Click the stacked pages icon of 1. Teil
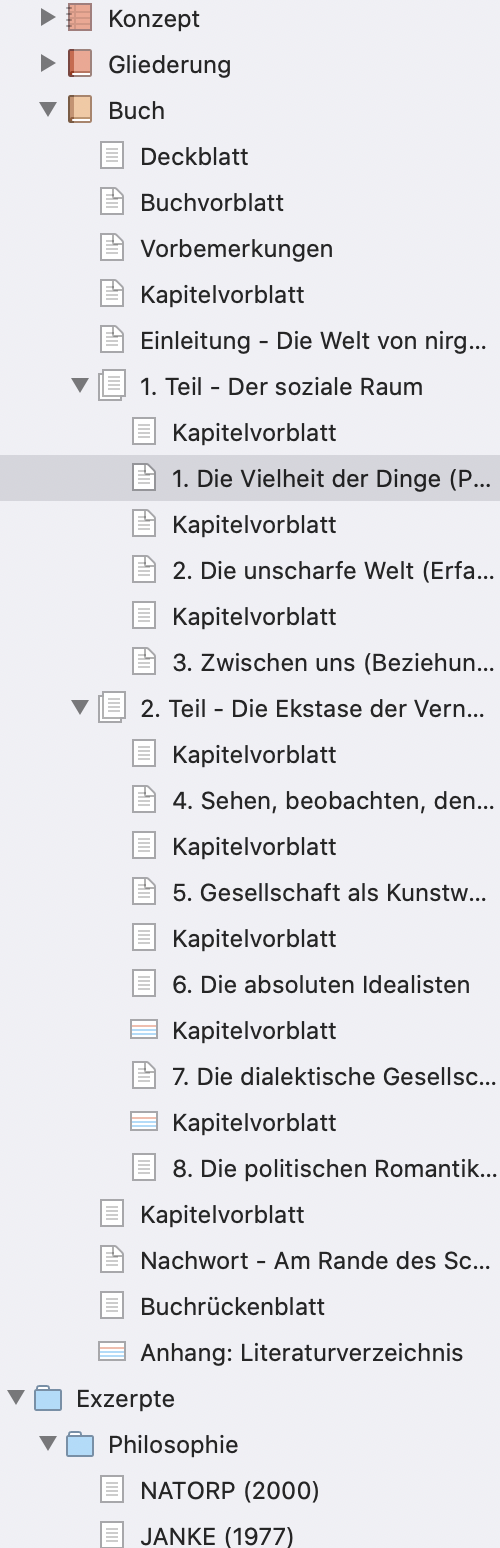This screenshot has width=500, height=1548. tap(112, 386)
